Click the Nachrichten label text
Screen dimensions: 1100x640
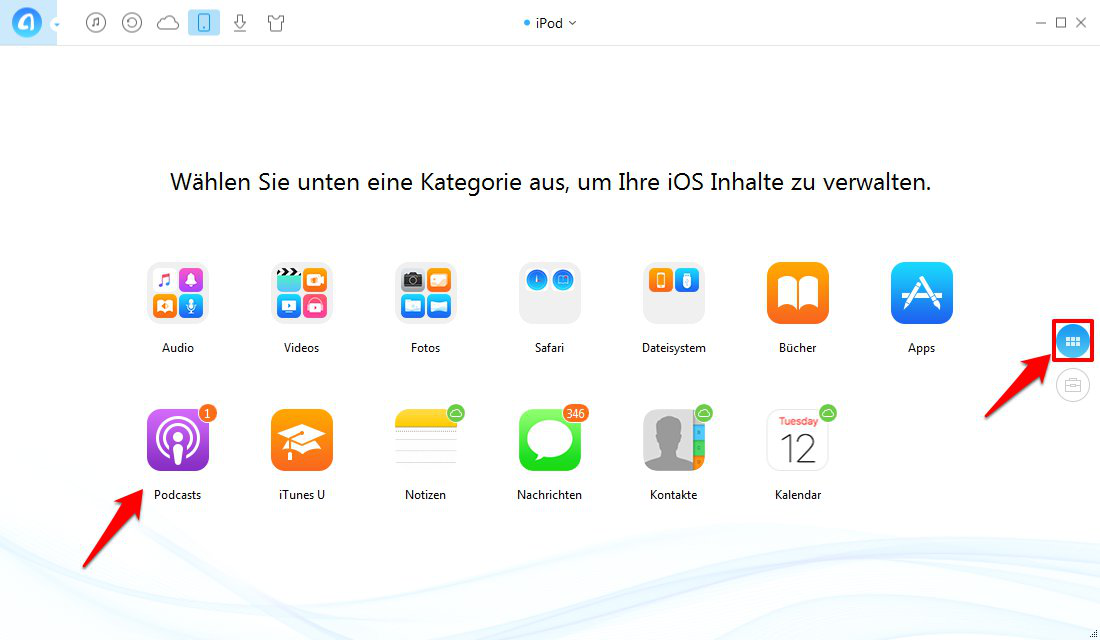pos(549,495)
